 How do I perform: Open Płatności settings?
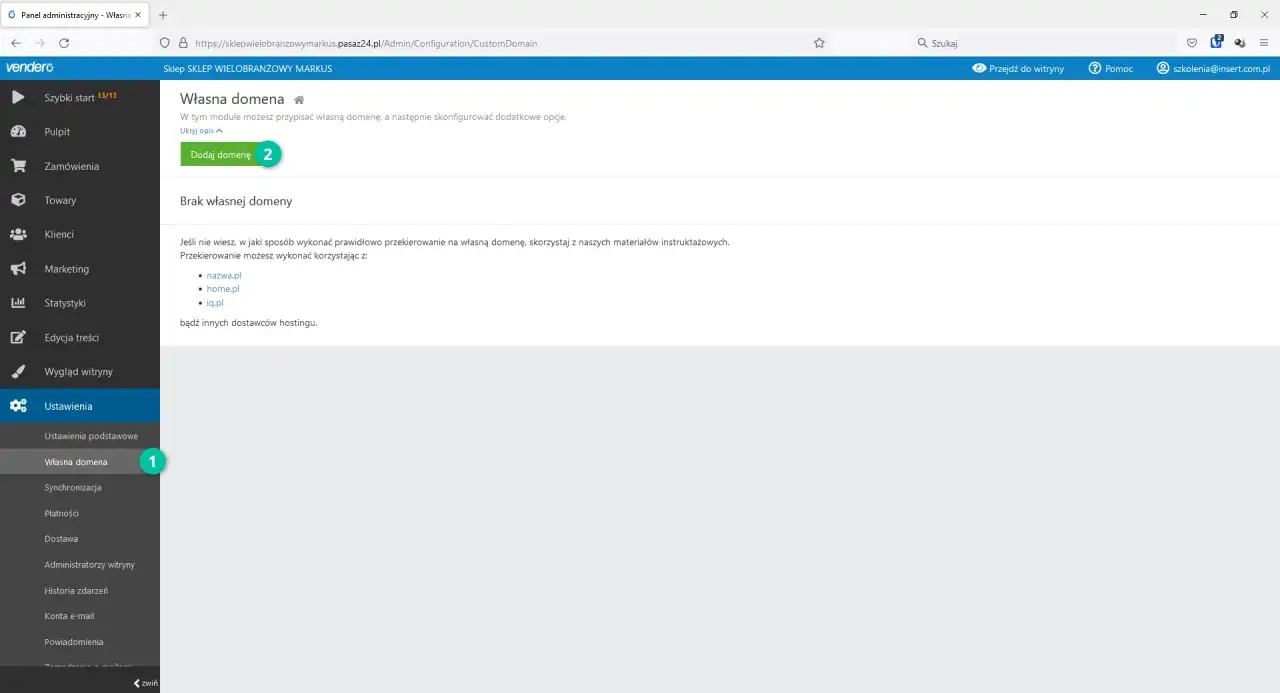pyautogui.click(x=61, y=513)
